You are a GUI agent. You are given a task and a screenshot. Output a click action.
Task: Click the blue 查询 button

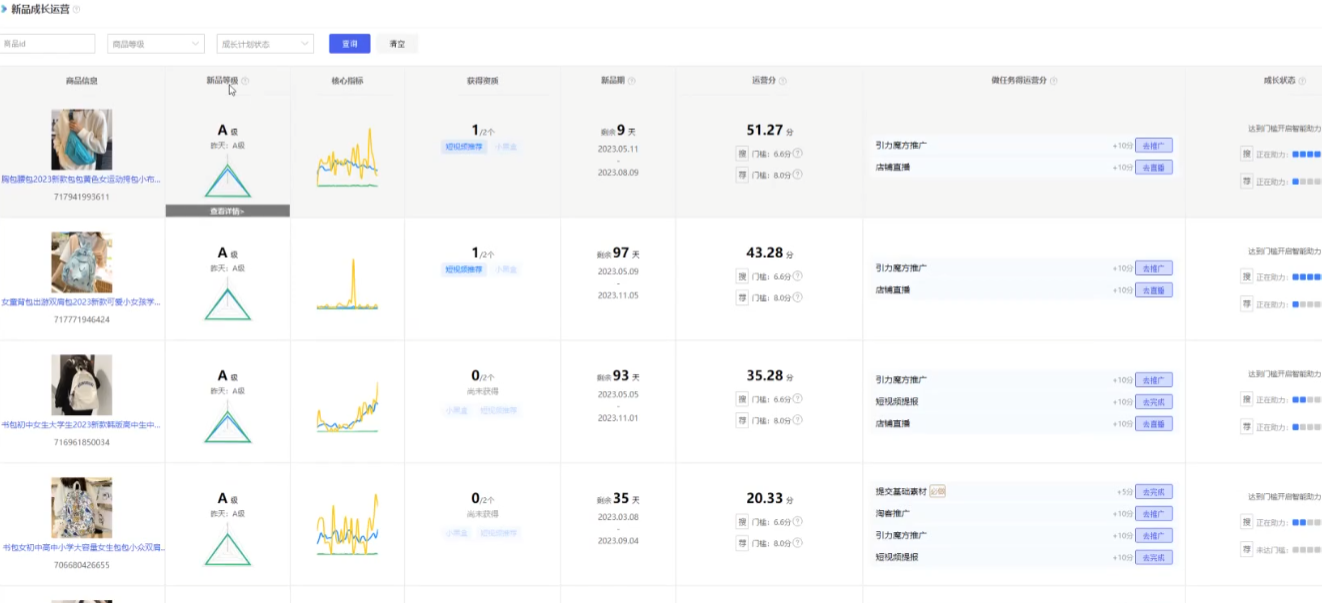(350, 44)
